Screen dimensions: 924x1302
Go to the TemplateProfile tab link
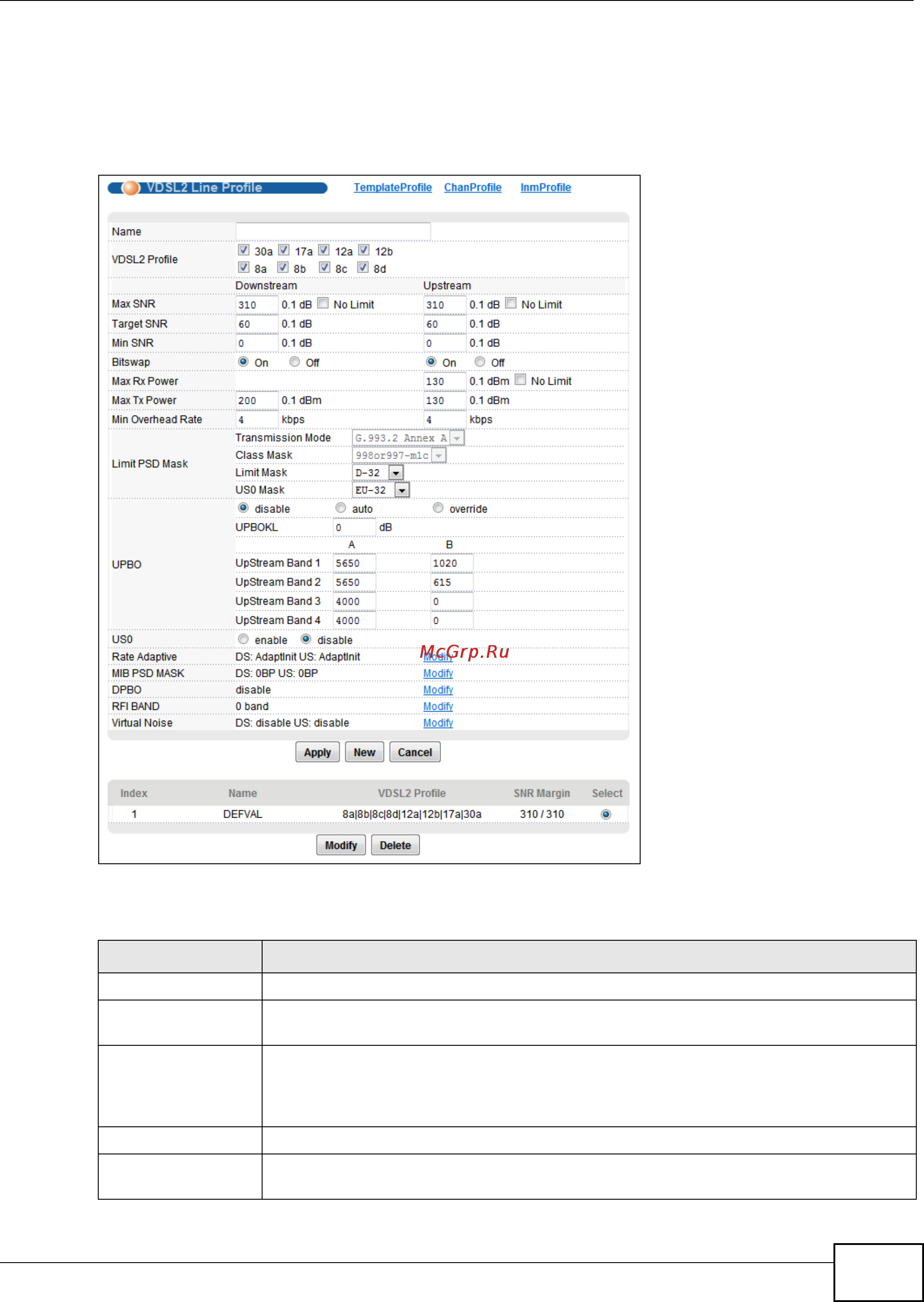[x=393, y=188]
